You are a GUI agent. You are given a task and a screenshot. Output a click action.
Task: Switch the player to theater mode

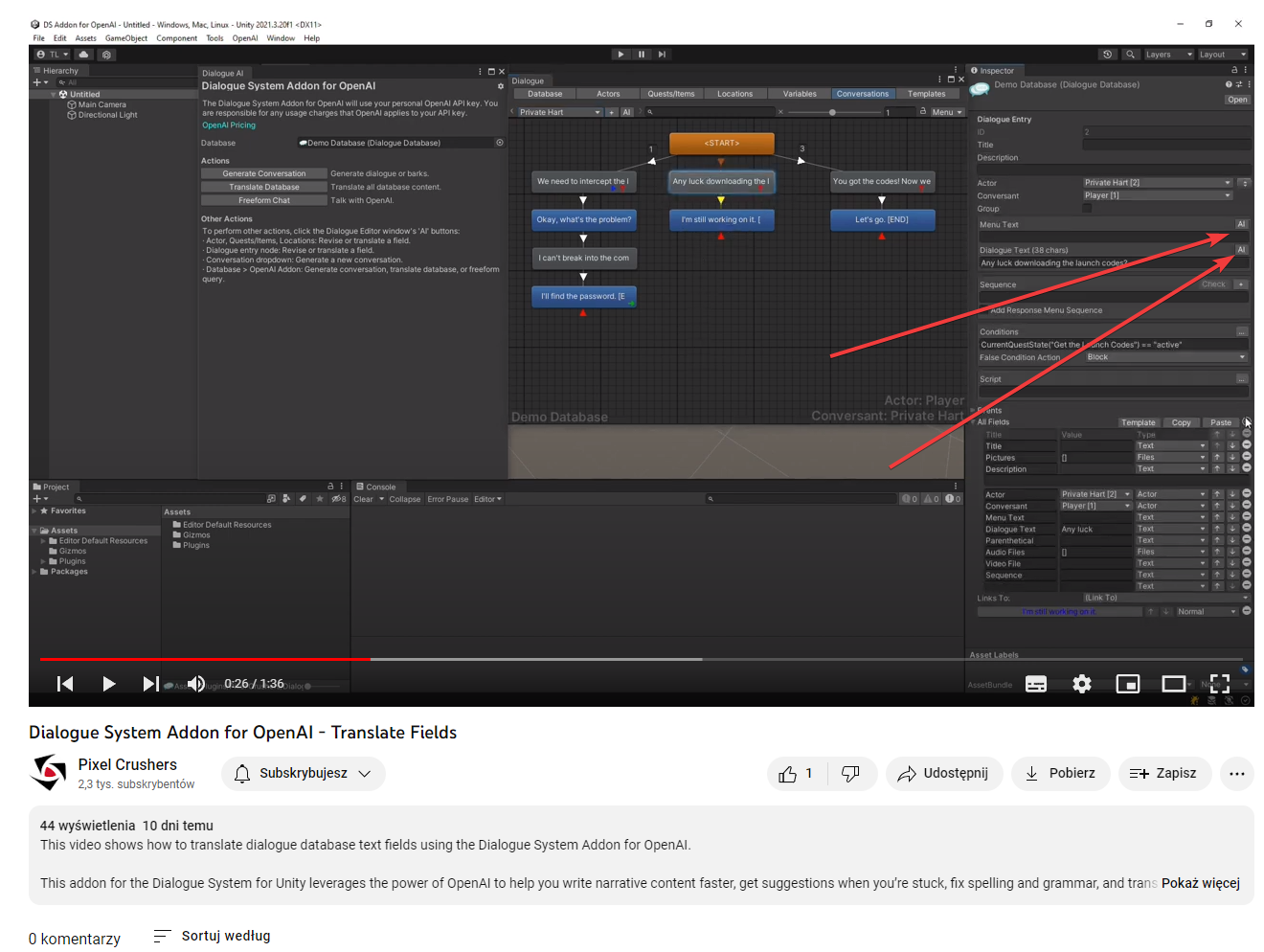pos(1174,684)
